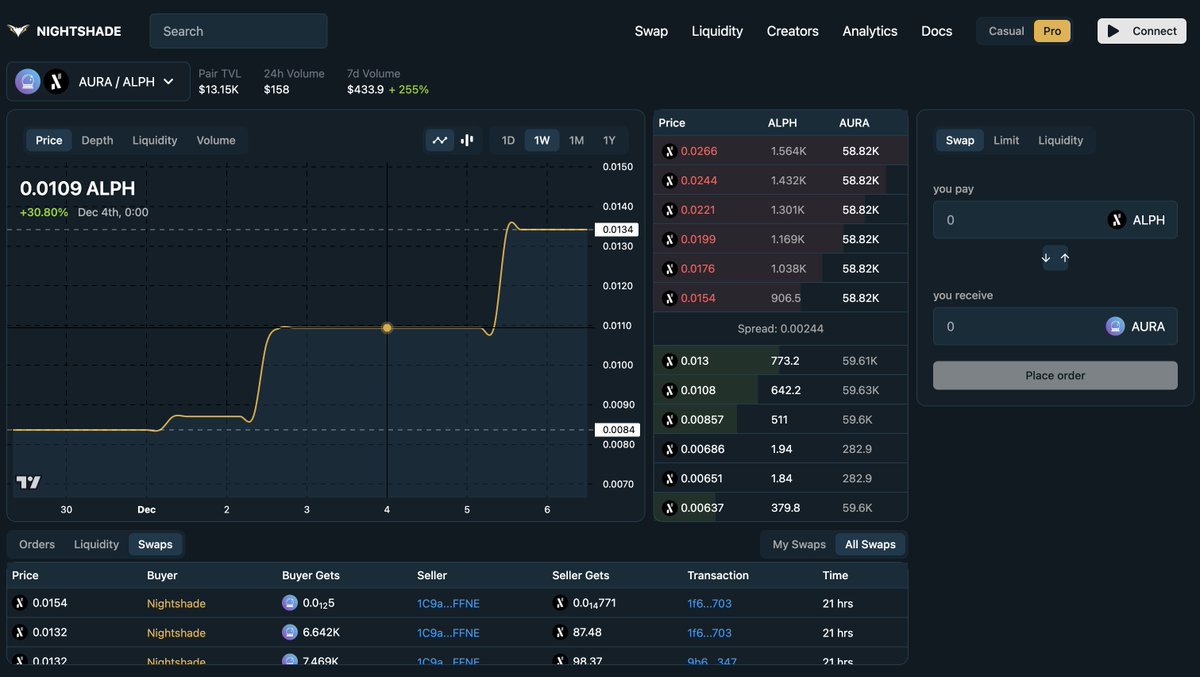The width and height of the screenshot is (1200, 677).
Task: Click ALPH icon beside 0.013 bid price
Action: click(x=670, y=361)
